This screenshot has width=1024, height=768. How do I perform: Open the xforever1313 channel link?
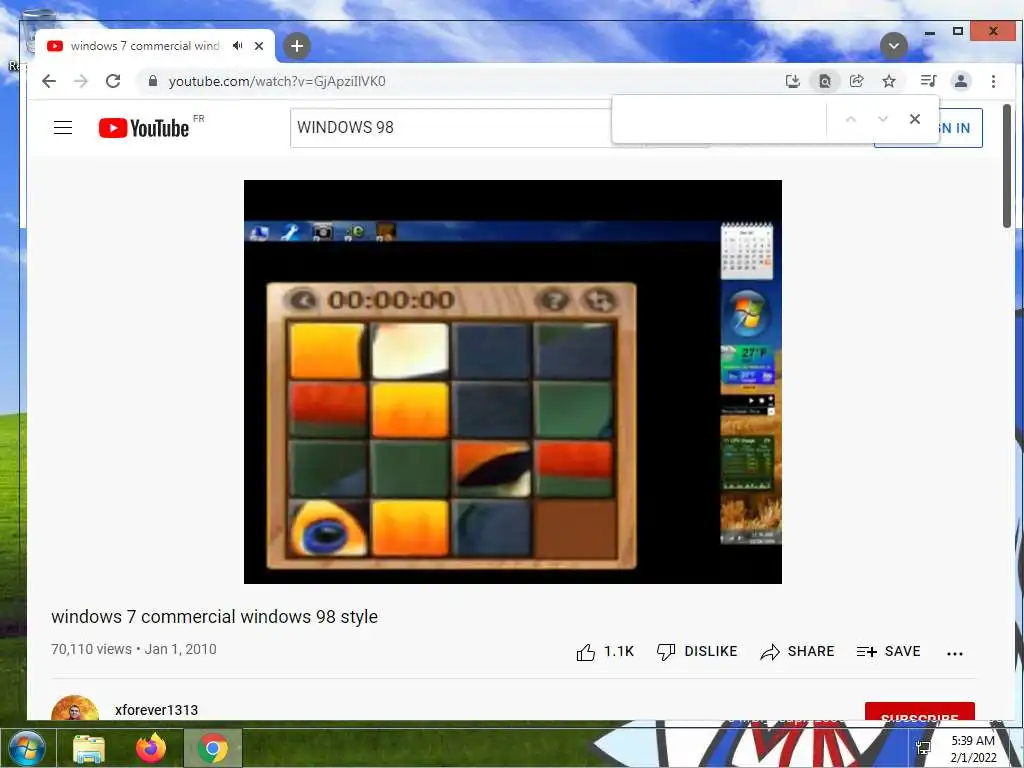click(156, 710)
